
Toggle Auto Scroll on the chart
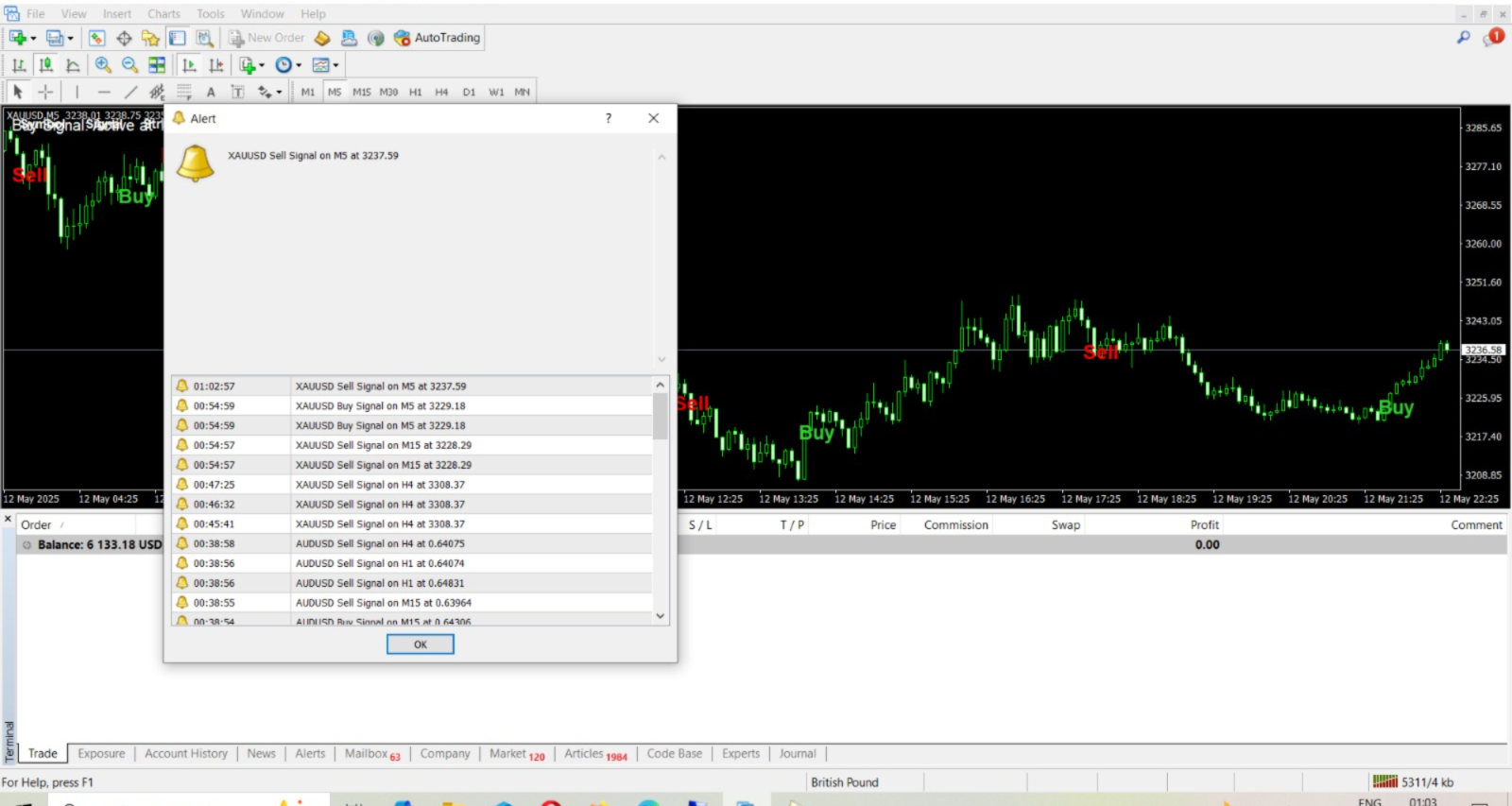(x=189, y=65)
